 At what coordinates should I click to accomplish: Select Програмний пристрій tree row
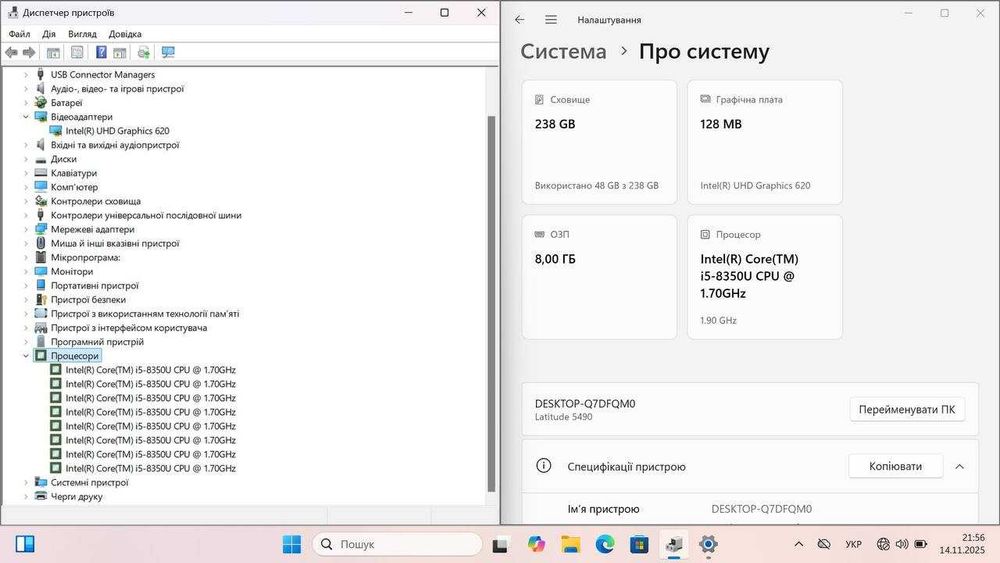pos(97,342)
